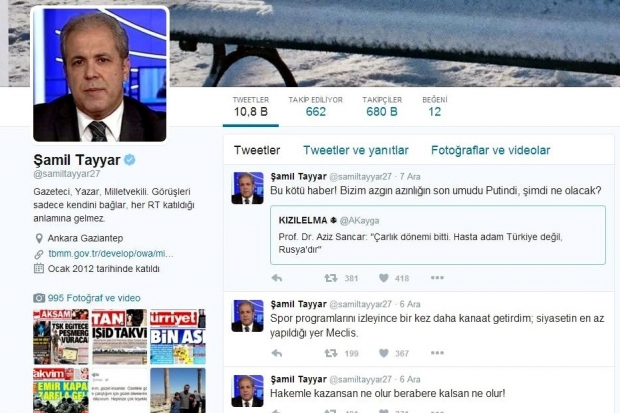The height and width of the screenshot is (413, 620).
Task: Retweet the tweet with 199 retweets
Action: pyautogui.click(x=331, y=353)
